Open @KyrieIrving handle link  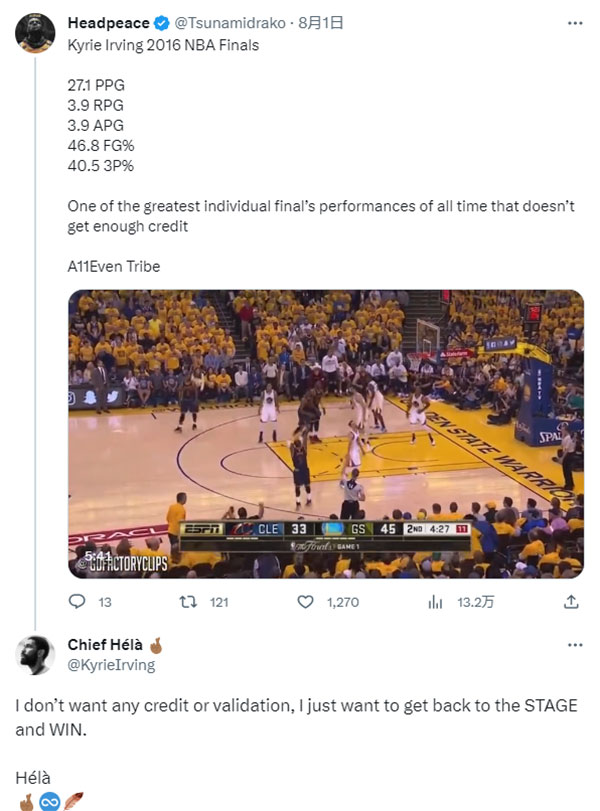111,665
